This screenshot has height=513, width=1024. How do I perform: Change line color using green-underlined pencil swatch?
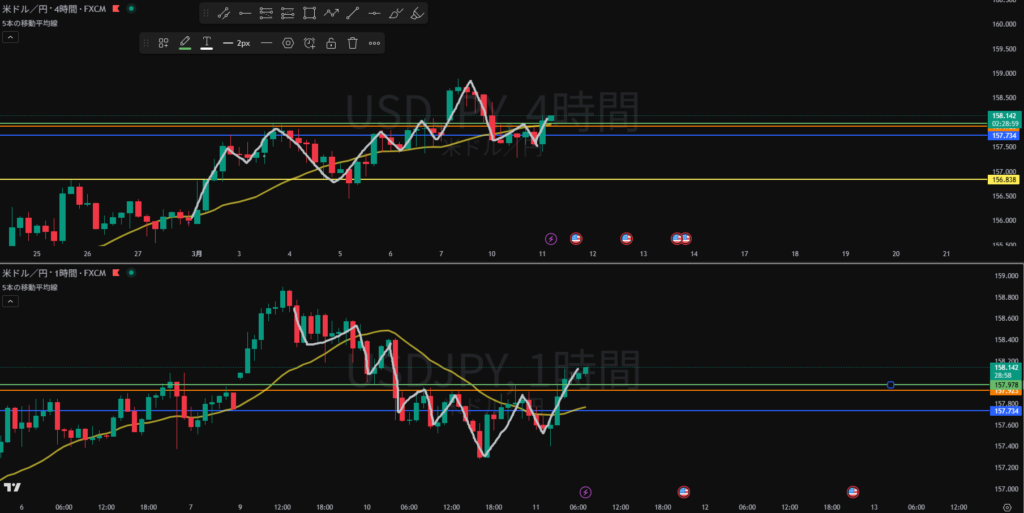tap(185, 43)
